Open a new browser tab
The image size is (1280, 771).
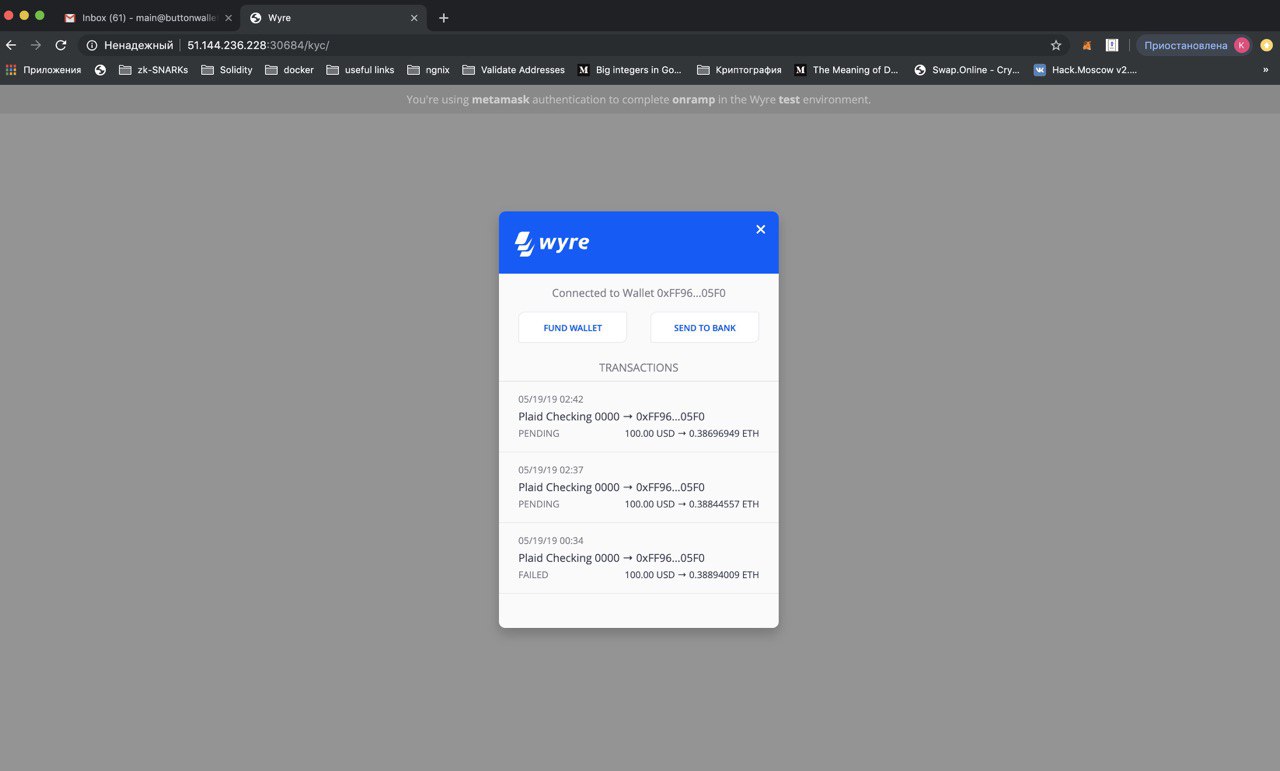click(x=444, y=18)
